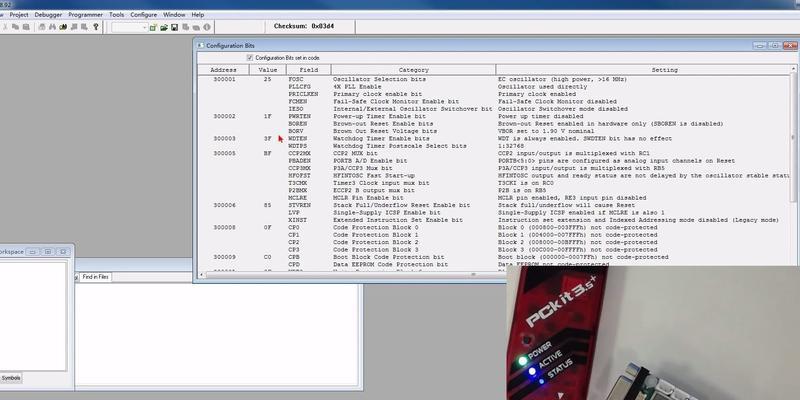
Task: Select 'Boot Block Code Protection bit' category
Action: click(x=388, y=257)
